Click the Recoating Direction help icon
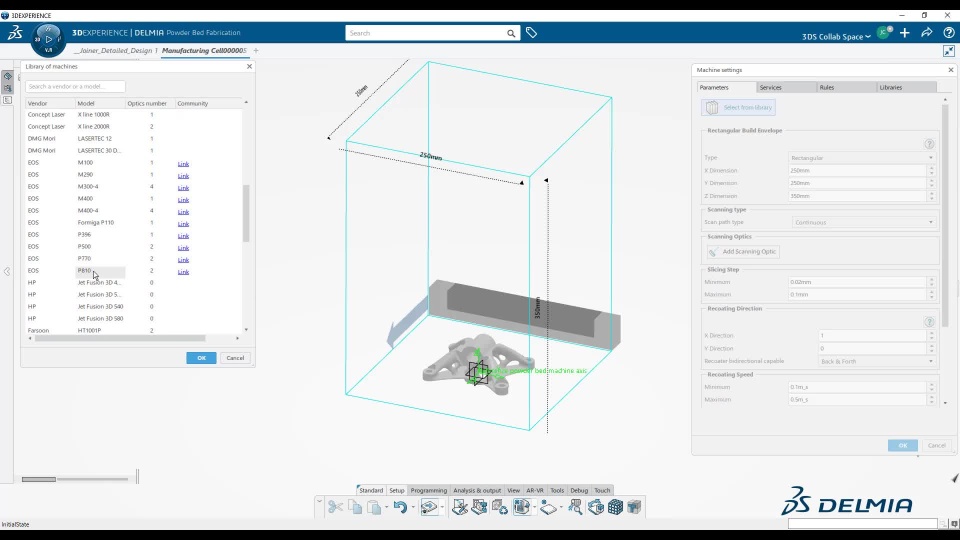 click(x=929, y=322)
